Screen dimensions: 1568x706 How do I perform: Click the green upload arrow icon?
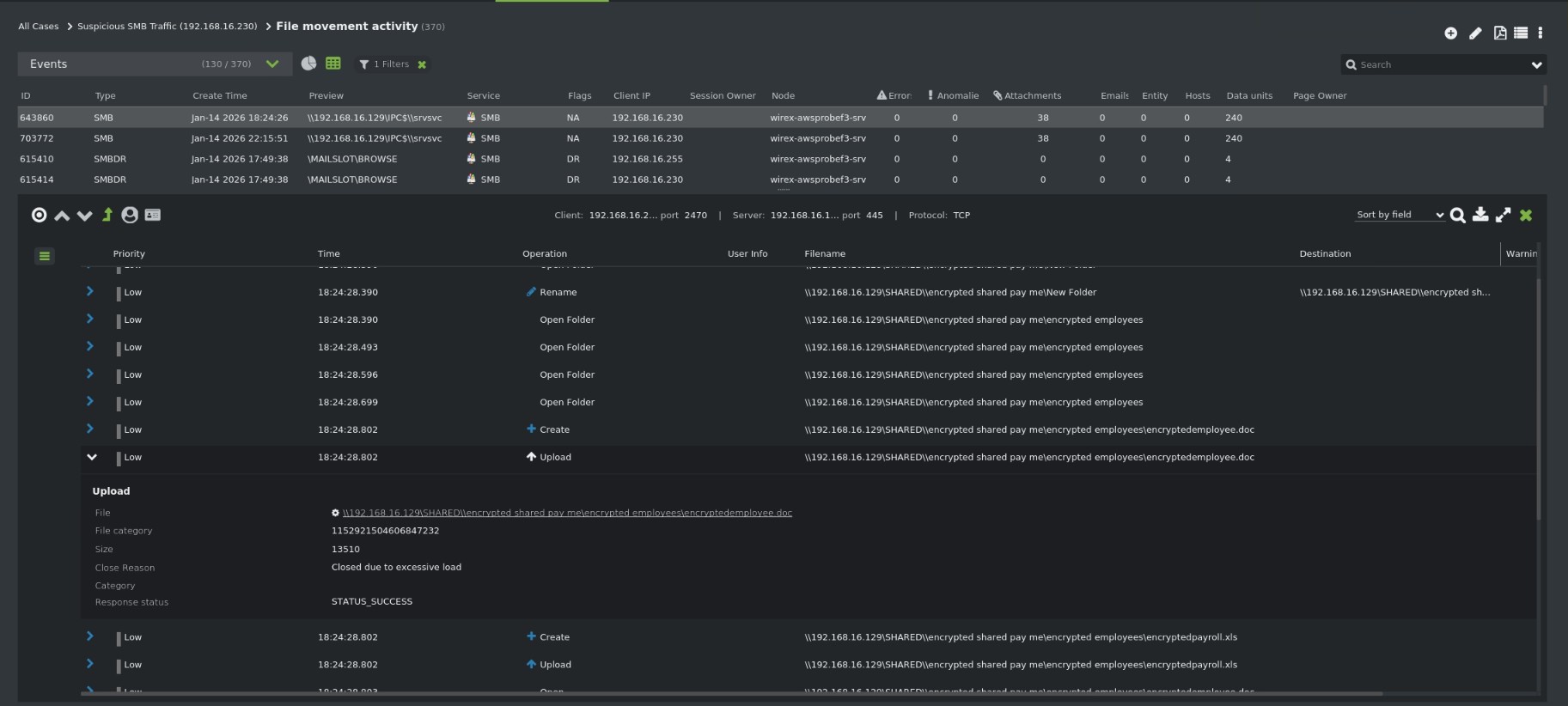(x=107, y=215)
